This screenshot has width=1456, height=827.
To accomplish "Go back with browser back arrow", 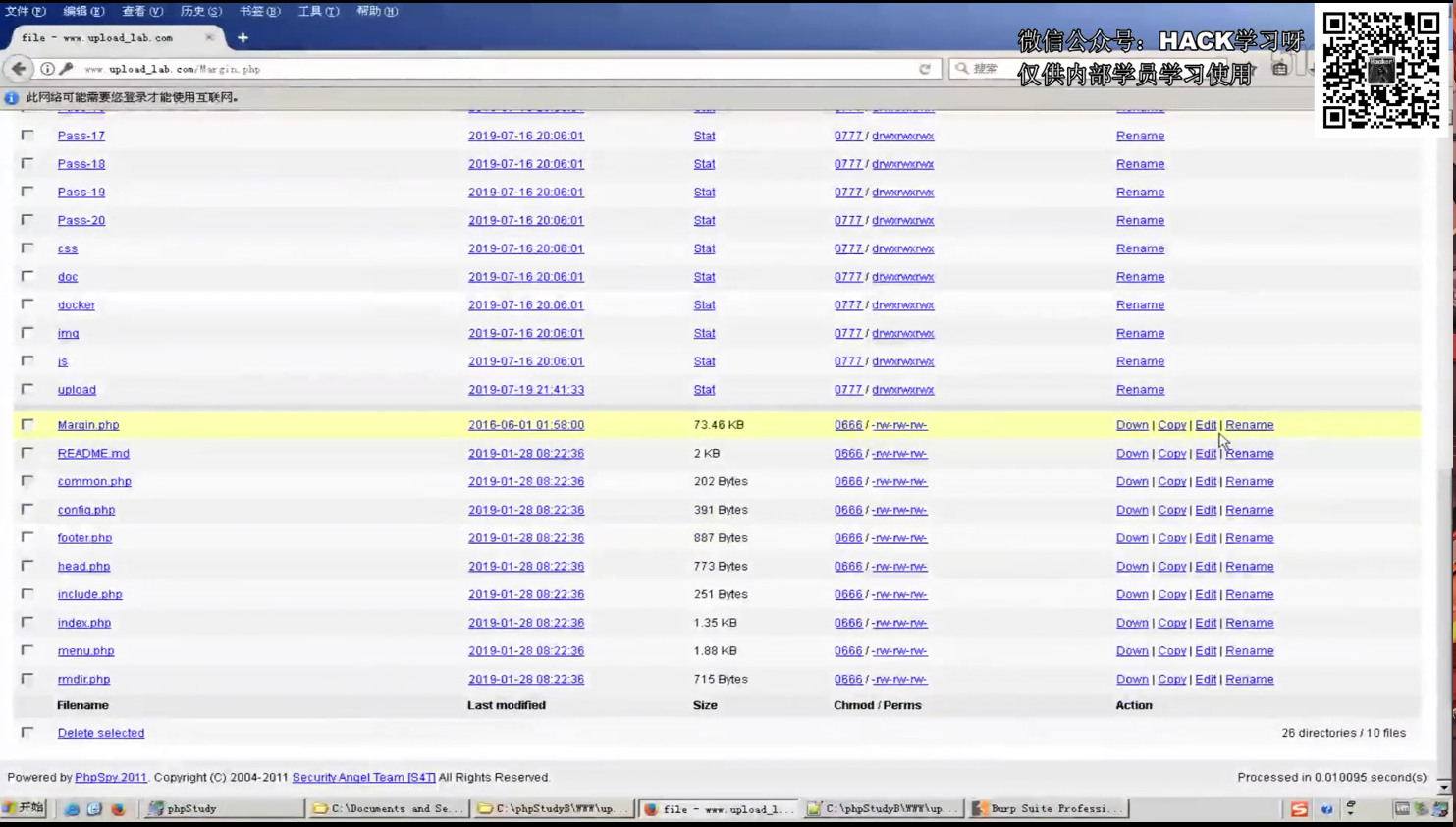I will [x=19, y=69].
